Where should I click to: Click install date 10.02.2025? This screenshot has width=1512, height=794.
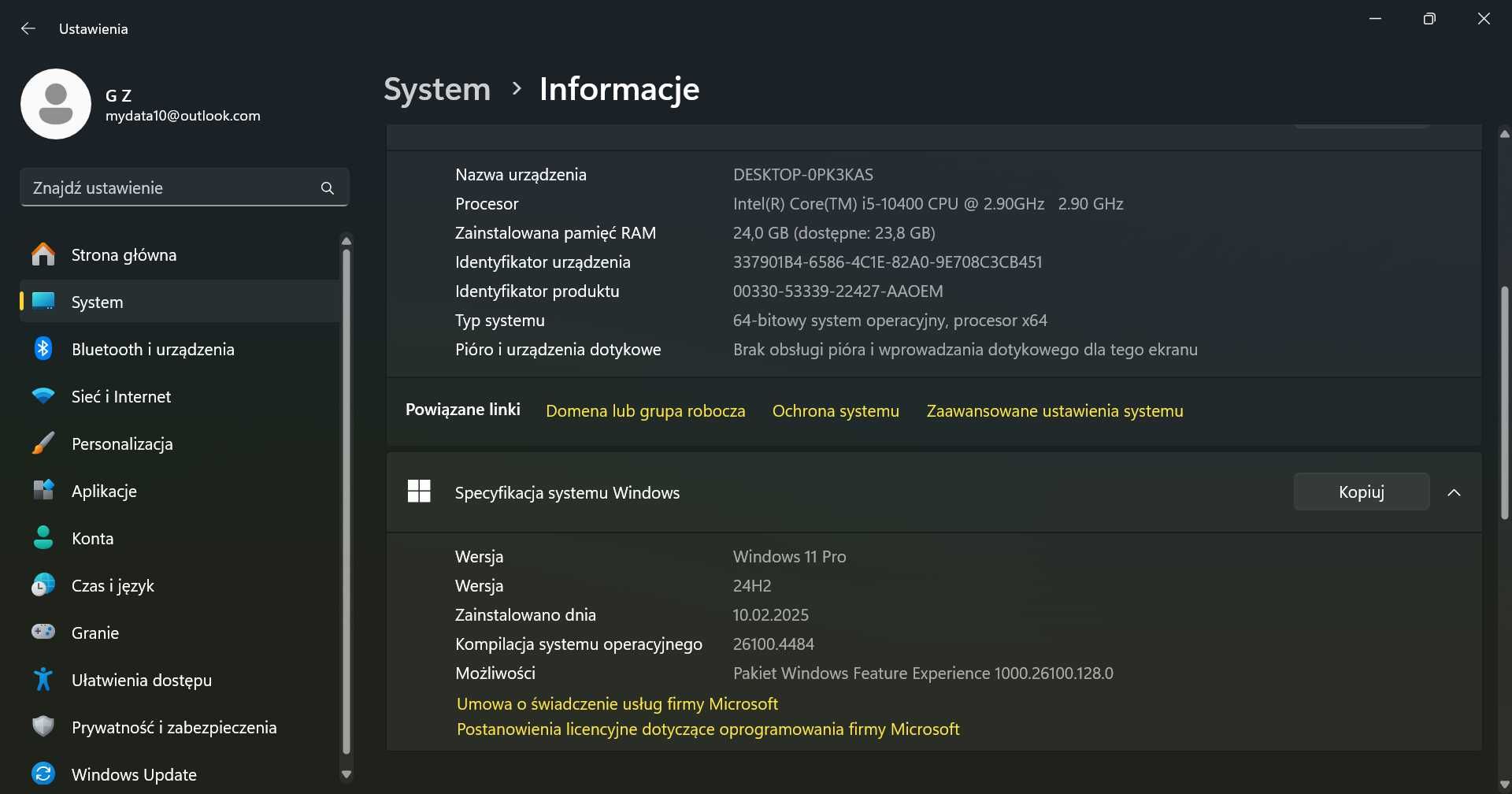tap(771, 615)
